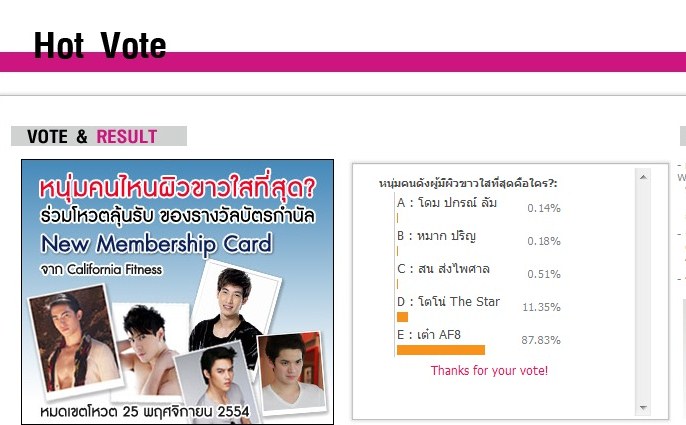Select option D โตโน่ The Star
The height and width of the screenshot is (425, 686).
click(x=448, y=302)
